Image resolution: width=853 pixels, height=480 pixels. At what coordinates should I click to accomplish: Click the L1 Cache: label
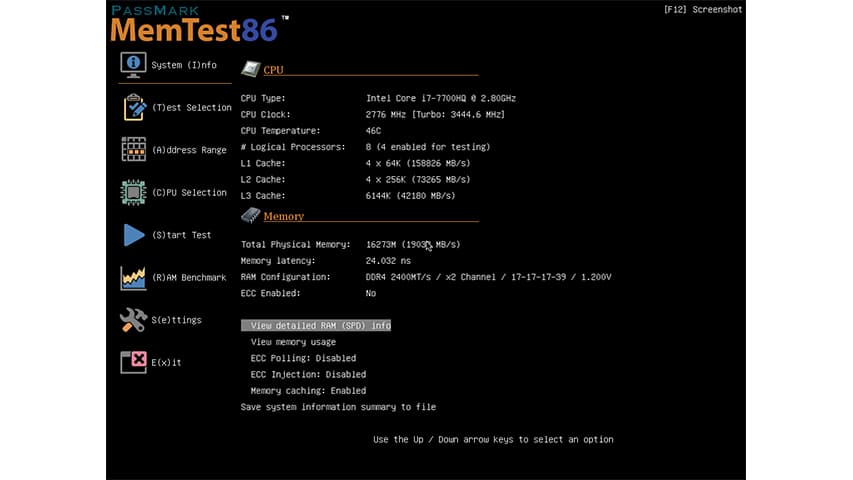[x=263, y=163]
